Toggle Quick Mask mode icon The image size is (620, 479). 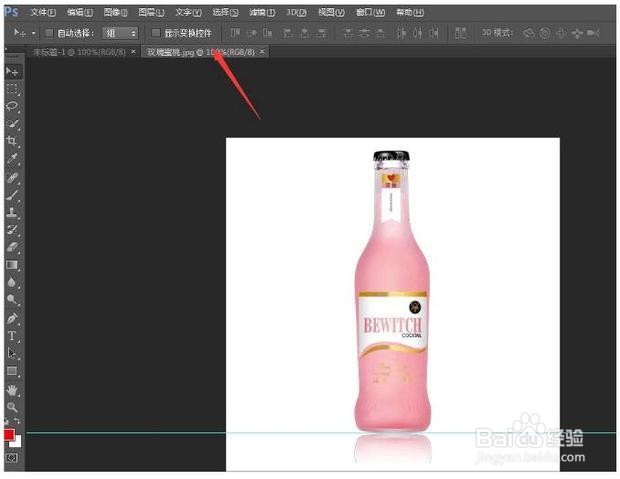(x=11, y=458)
